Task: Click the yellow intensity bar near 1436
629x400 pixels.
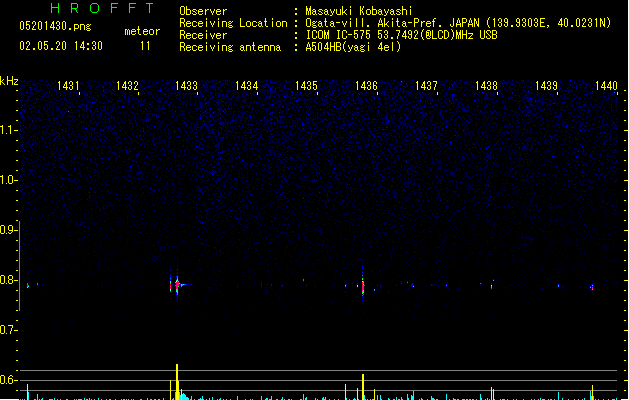Action: coord(363,387)
